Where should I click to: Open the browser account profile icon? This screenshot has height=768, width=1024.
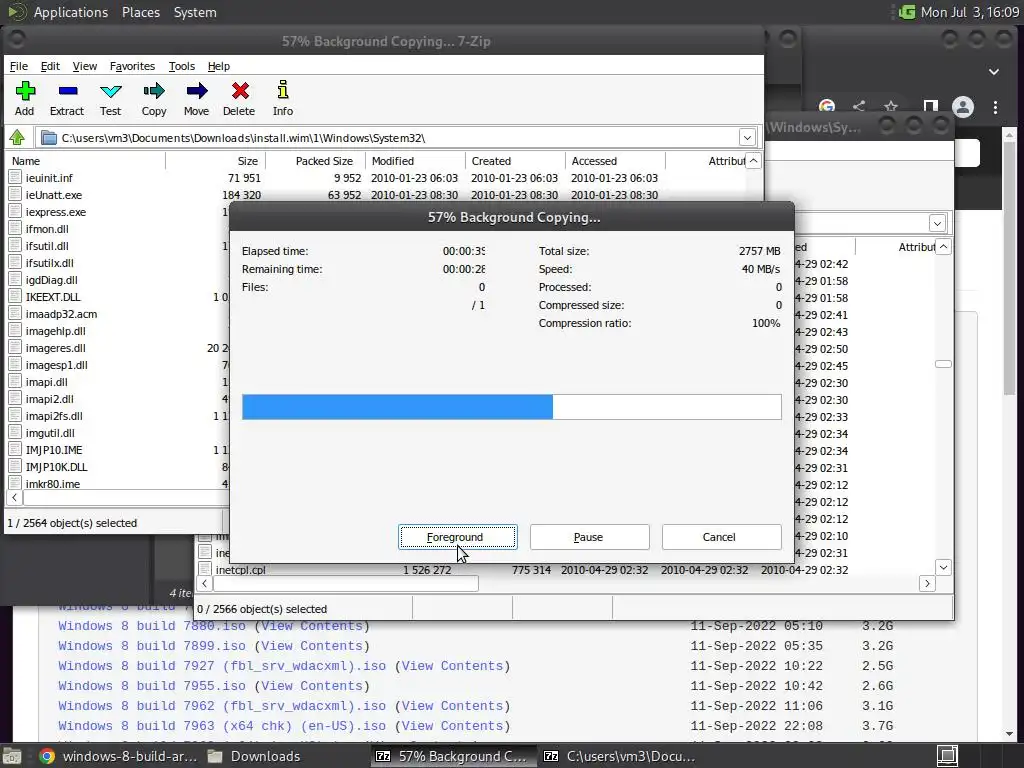coord(963,107)
